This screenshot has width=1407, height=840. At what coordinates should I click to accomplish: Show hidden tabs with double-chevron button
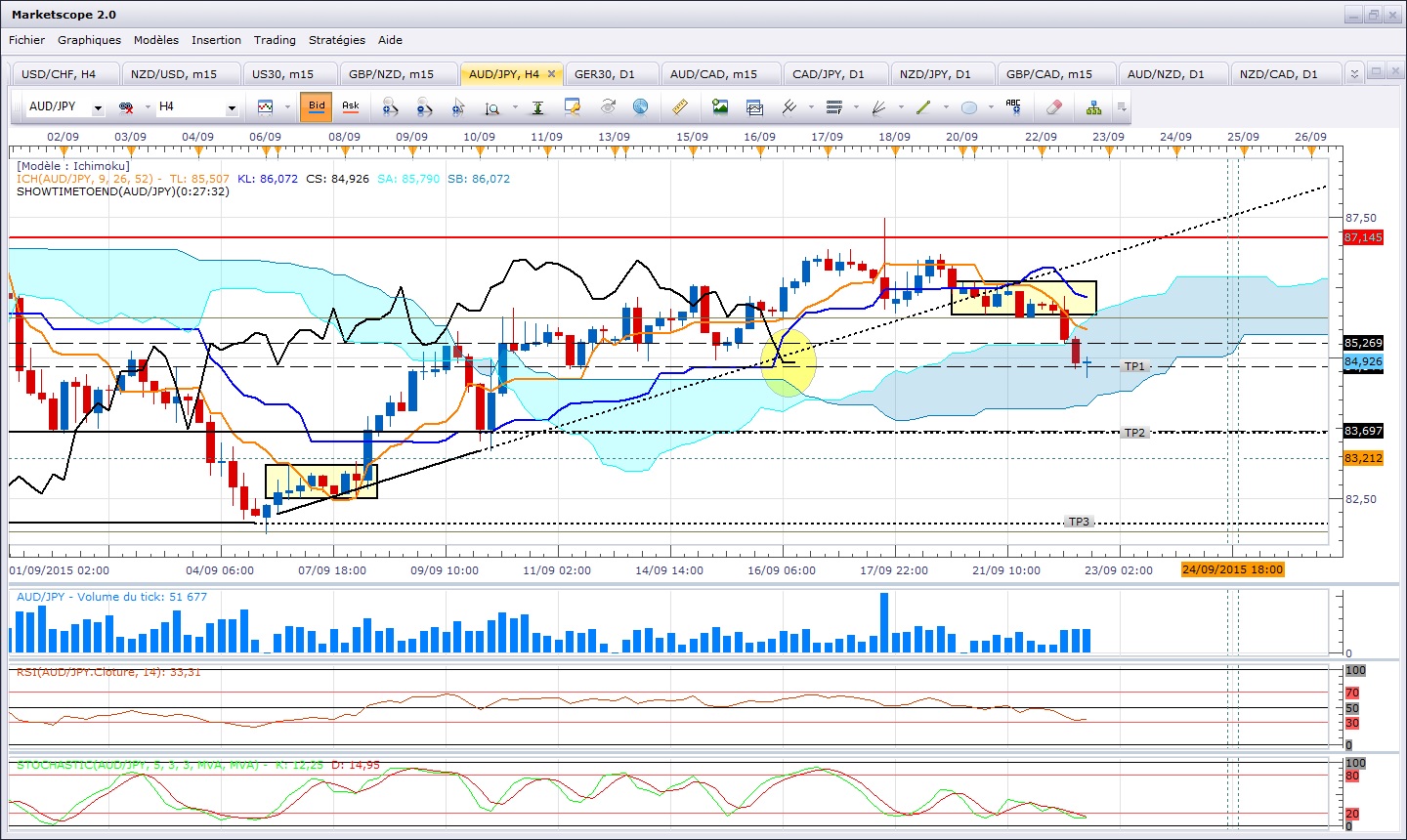point(1353,74)
